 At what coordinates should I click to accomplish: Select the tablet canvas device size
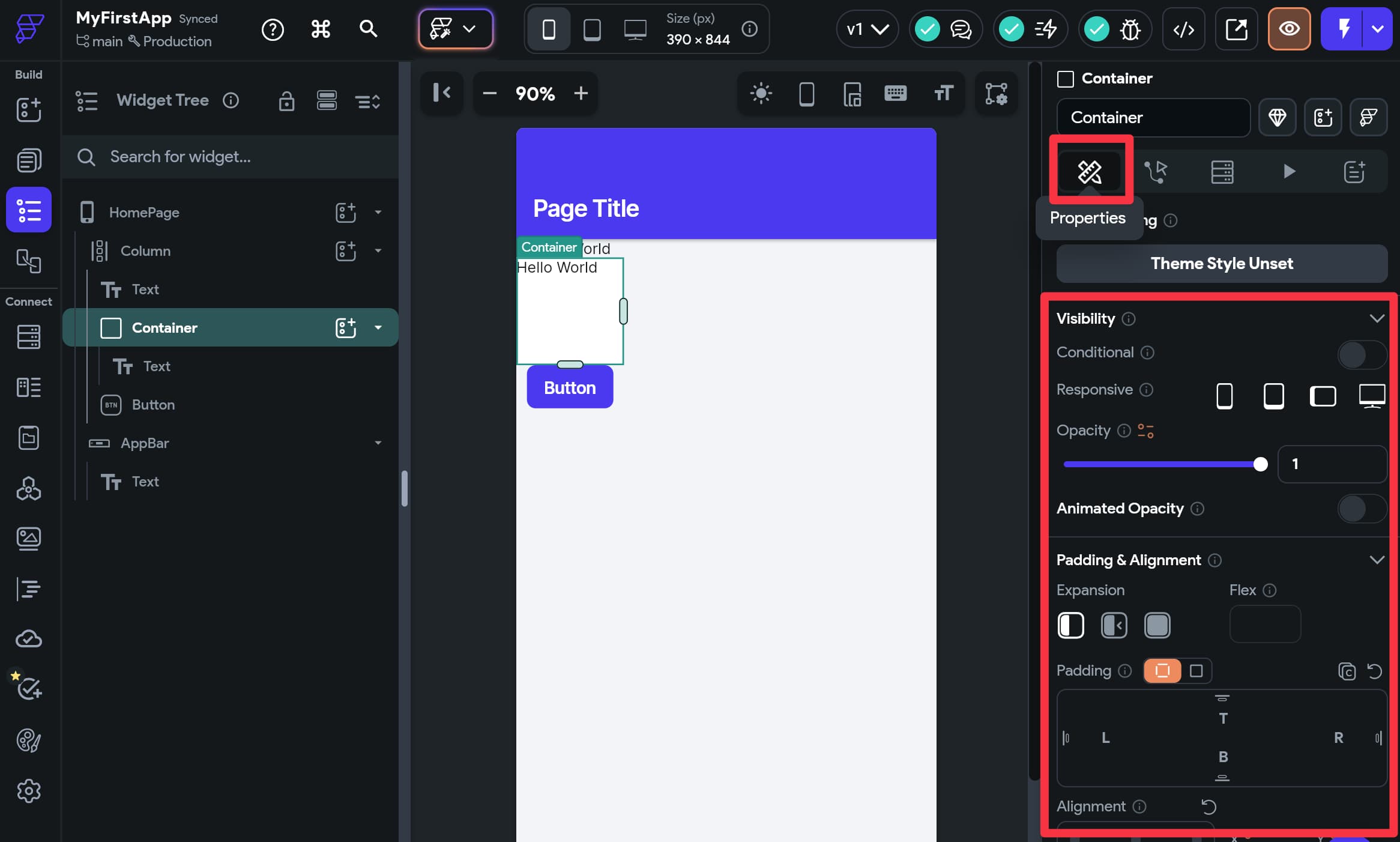592,29
